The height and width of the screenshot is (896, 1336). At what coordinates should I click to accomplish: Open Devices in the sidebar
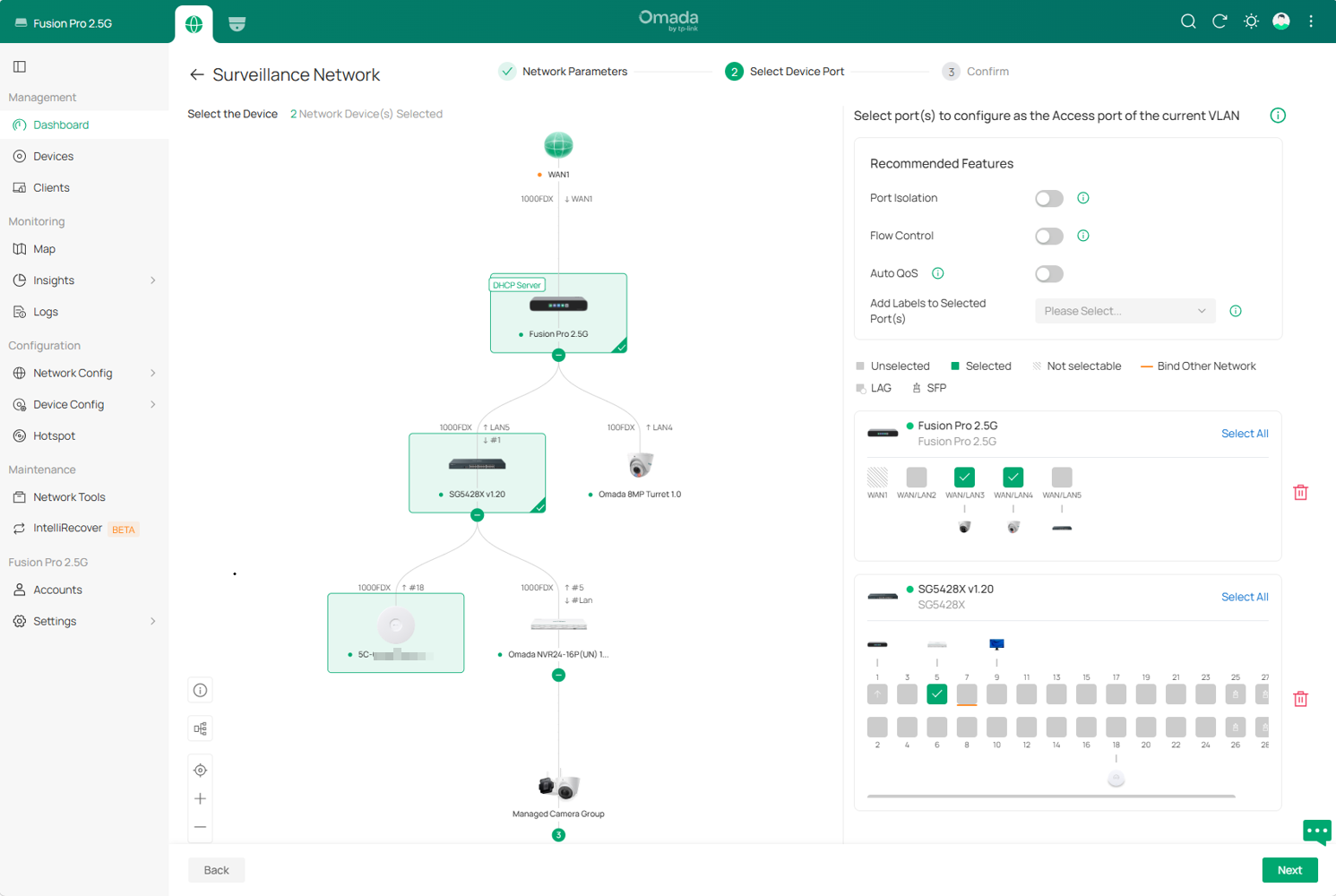pos(84,156)
